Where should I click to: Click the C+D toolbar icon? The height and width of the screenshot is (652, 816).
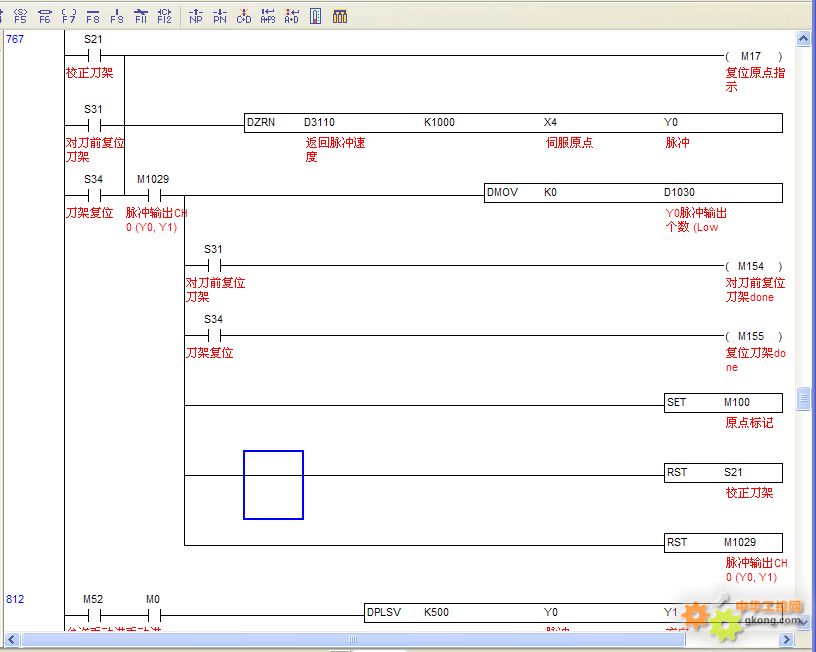244,16
